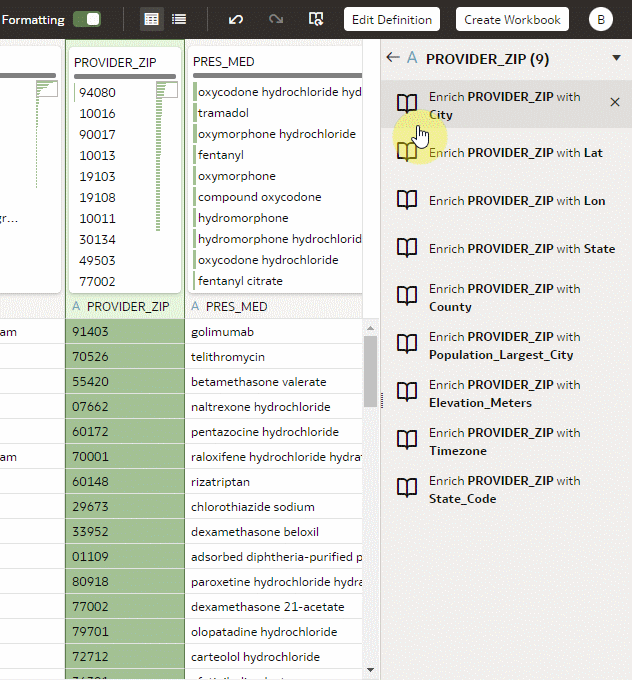Select value 49503 in PROVIDER_ZIP tile
Viewport: 632px width, 680px height.
(x=97, y=261)
